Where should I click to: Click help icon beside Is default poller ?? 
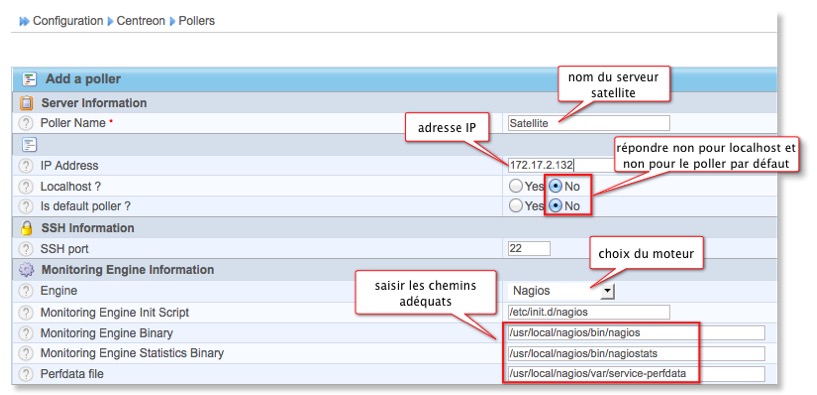pyautogui.click(x=25, y=206)
